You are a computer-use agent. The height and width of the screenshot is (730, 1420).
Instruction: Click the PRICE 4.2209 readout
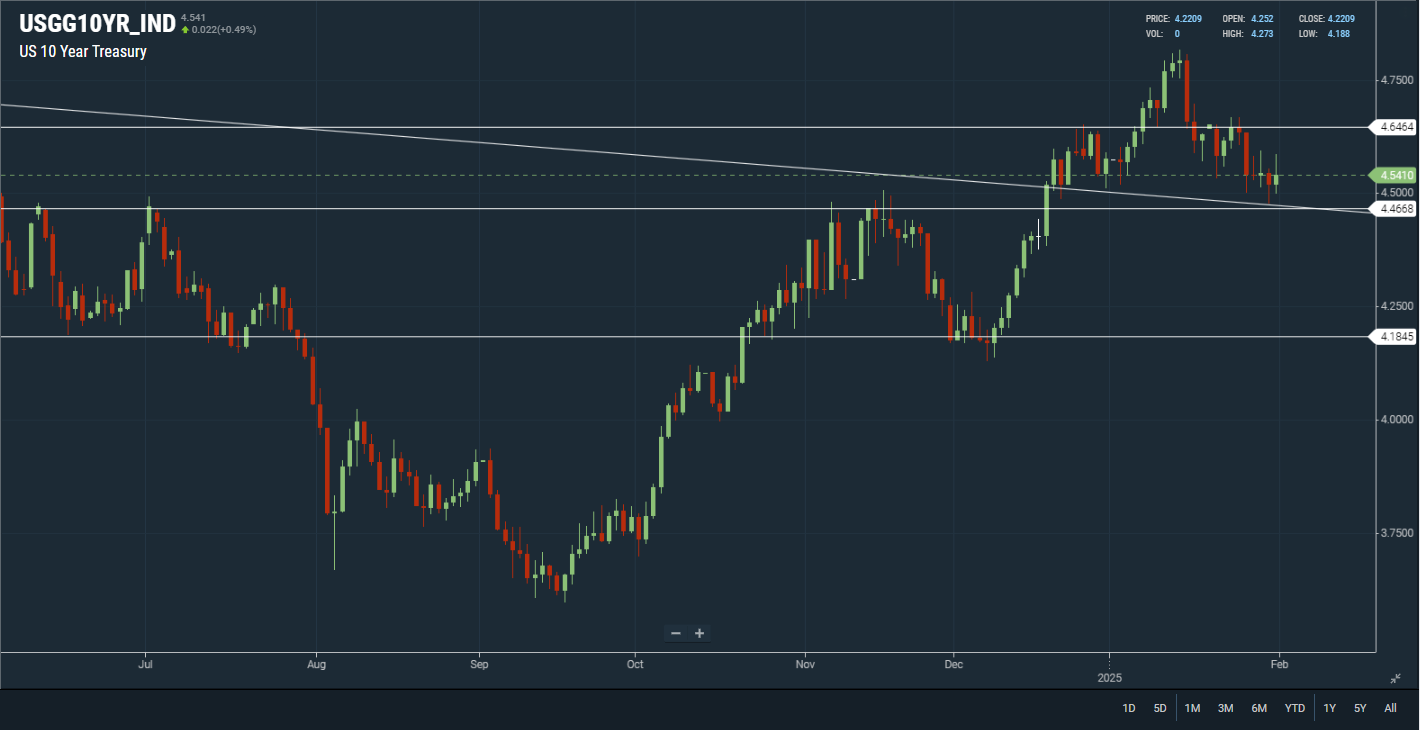pos(1176,19)
